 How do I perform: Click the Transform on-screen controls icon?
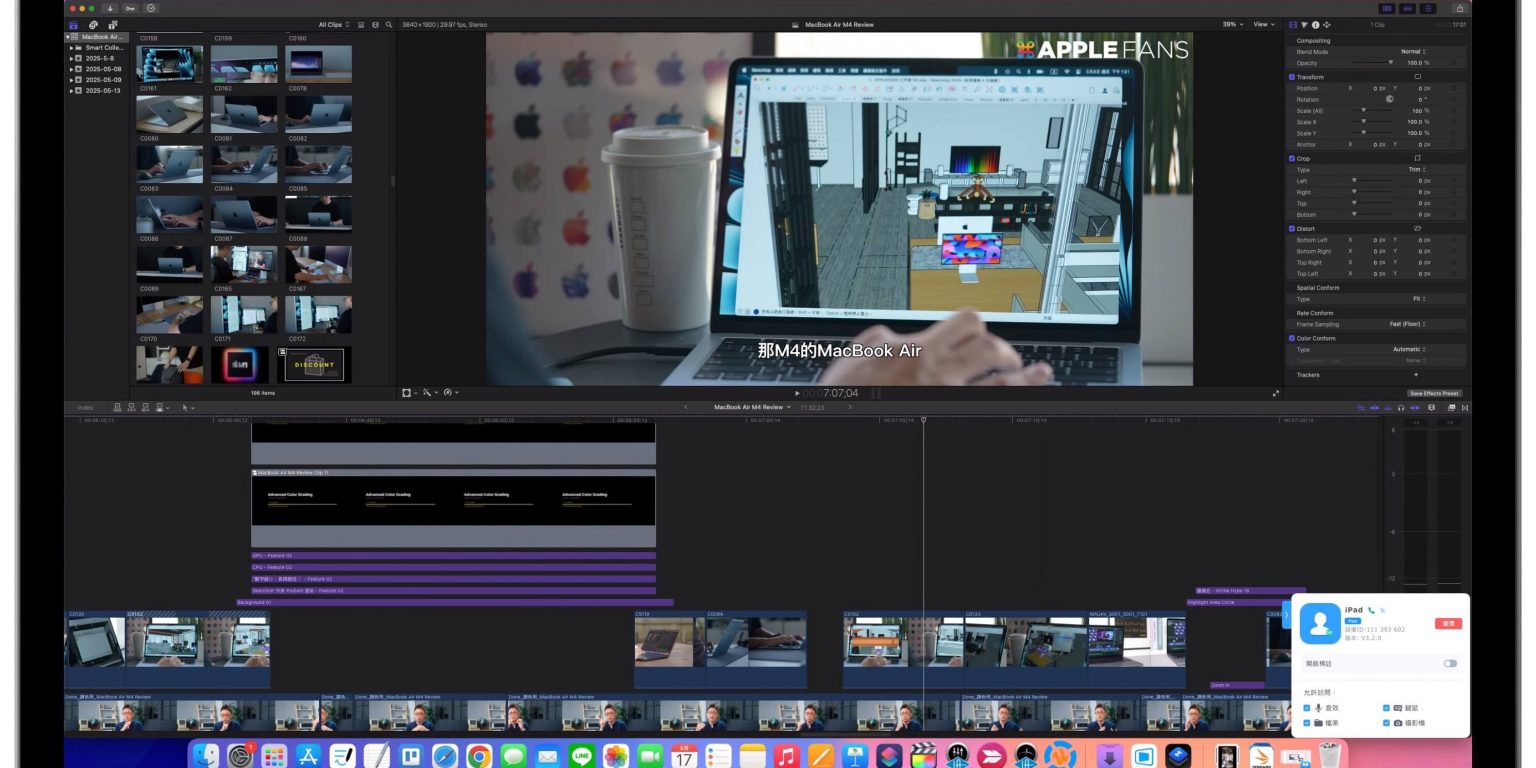pos(1417,77)
